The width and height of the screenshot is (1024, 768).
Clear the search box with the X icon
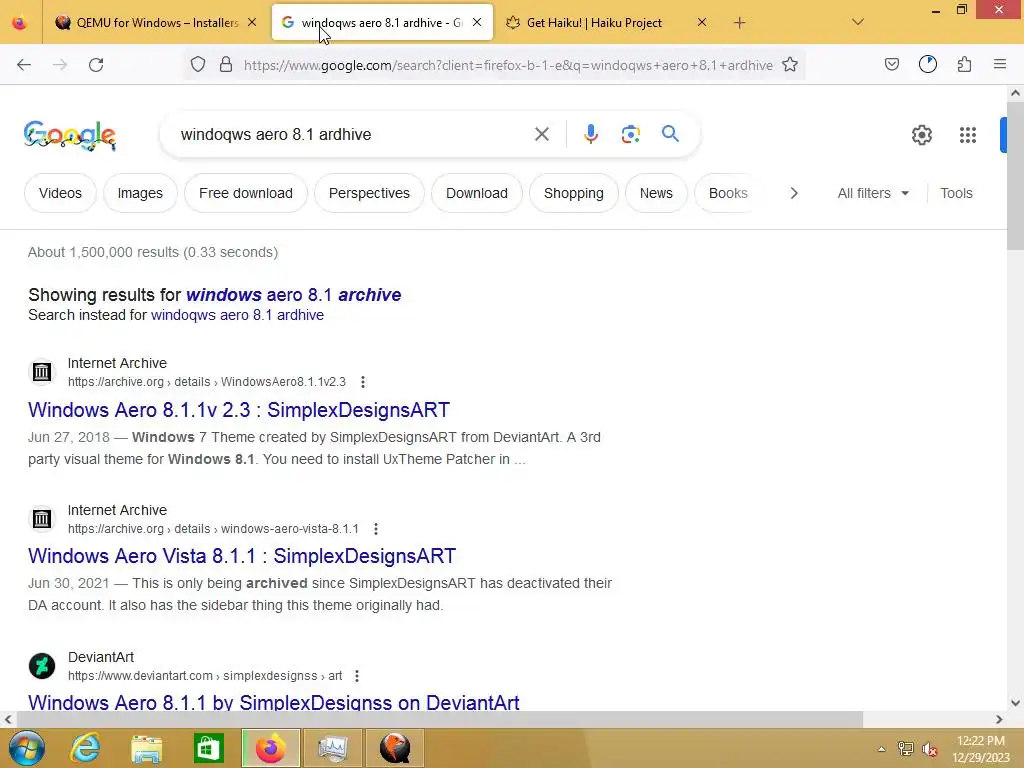click(x=542, y=135)
